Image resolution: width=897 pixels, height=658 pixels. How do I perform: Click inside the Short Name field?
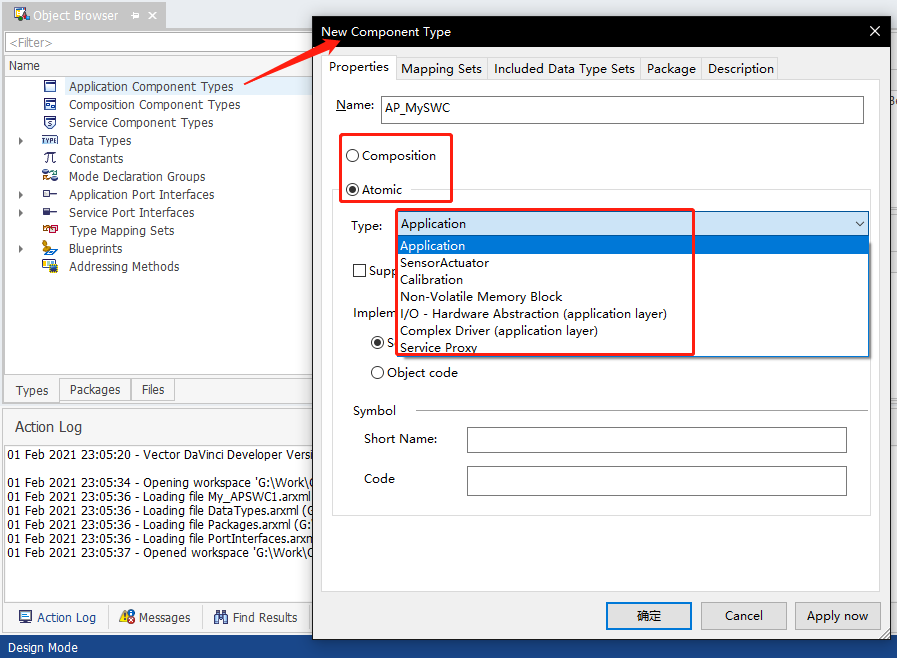(656, 440)
